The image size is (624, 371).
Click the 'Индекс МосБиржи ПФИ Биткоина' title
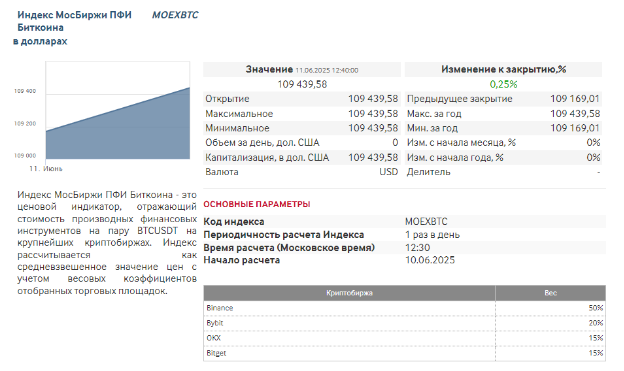74,21
